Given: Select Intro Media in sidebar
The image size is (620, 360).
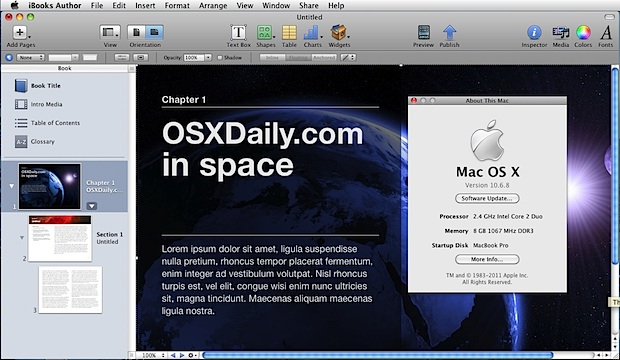Looking at the screenshot, I should pyautogui.click(x=39, y=104).
